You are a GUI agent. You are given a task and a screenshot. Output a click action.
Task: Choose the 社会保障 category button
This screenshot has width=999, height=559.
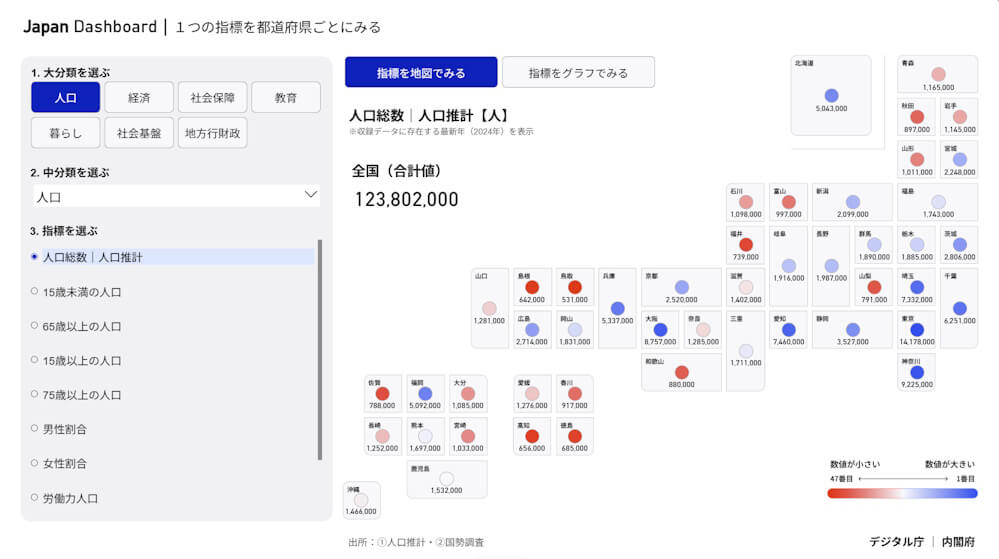tap(212, 98)
